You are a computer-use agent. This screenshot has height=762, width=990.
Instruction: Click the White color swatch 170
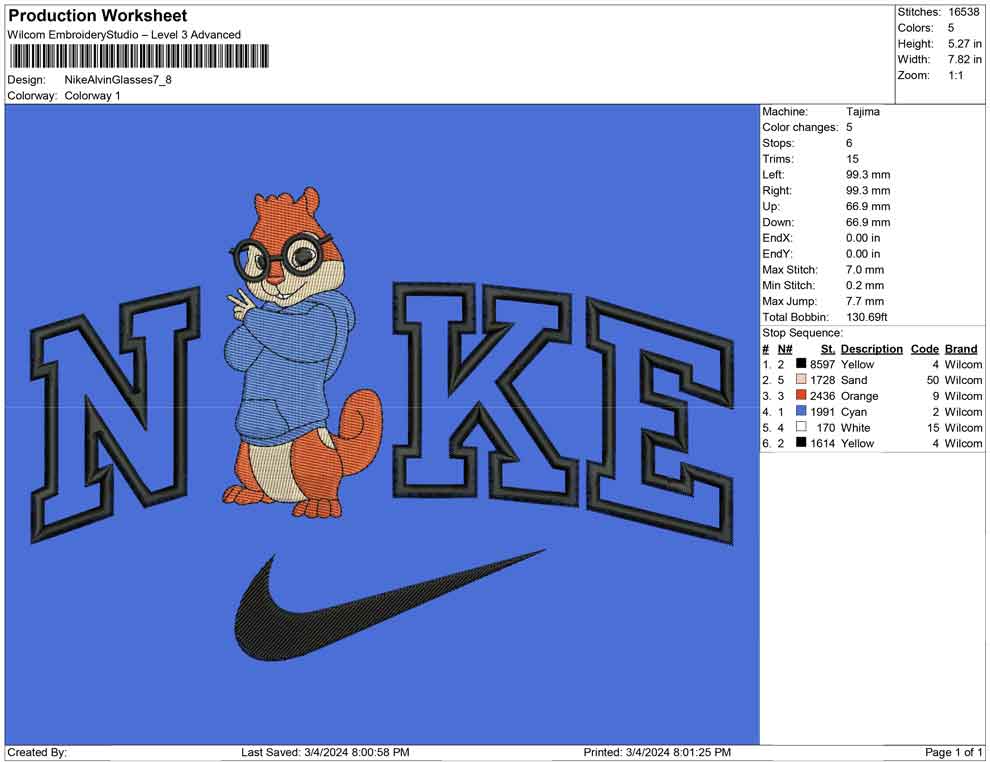(x=801, y=427)
